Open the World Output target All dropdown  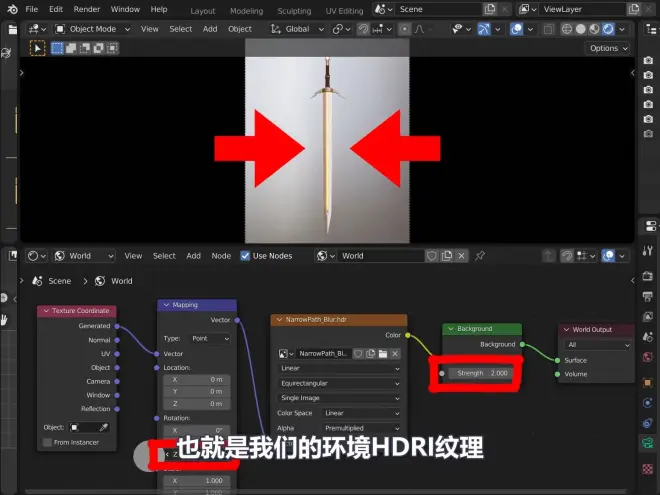(x=597, y=345)
